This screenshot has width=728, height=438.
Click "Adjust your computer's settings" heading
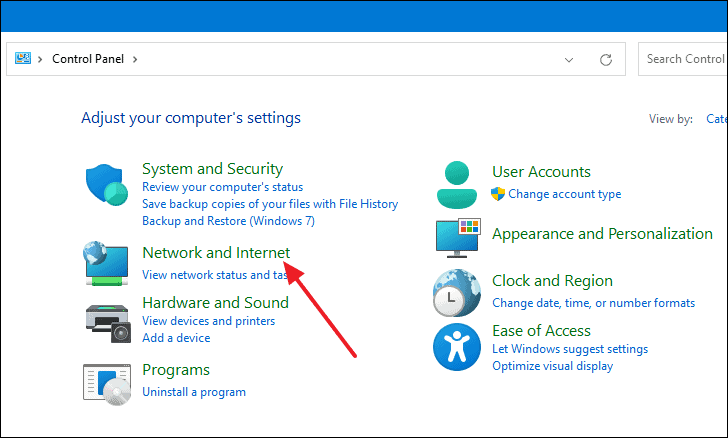[x=191, y=118]
